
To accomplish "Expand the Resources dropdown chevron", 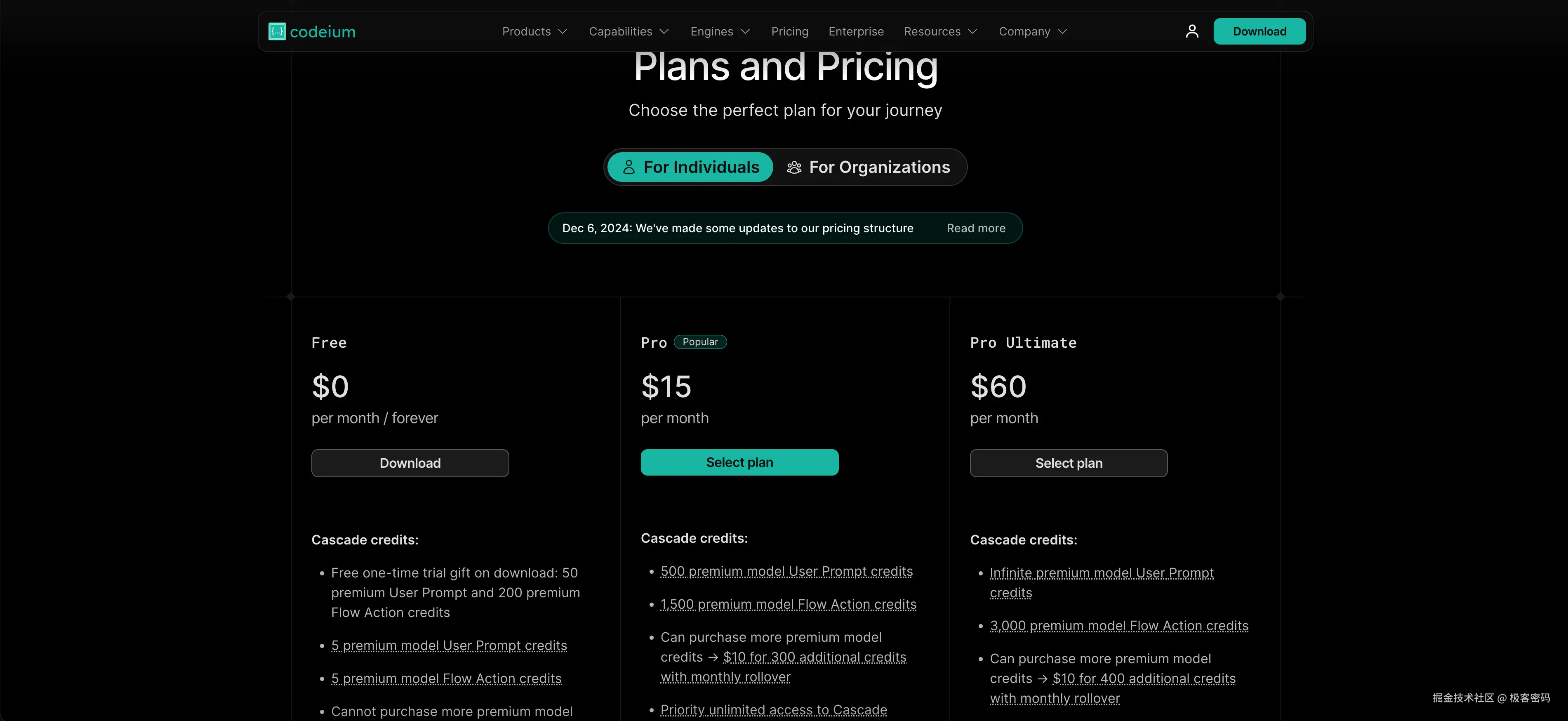I will (x=973, y=32).
